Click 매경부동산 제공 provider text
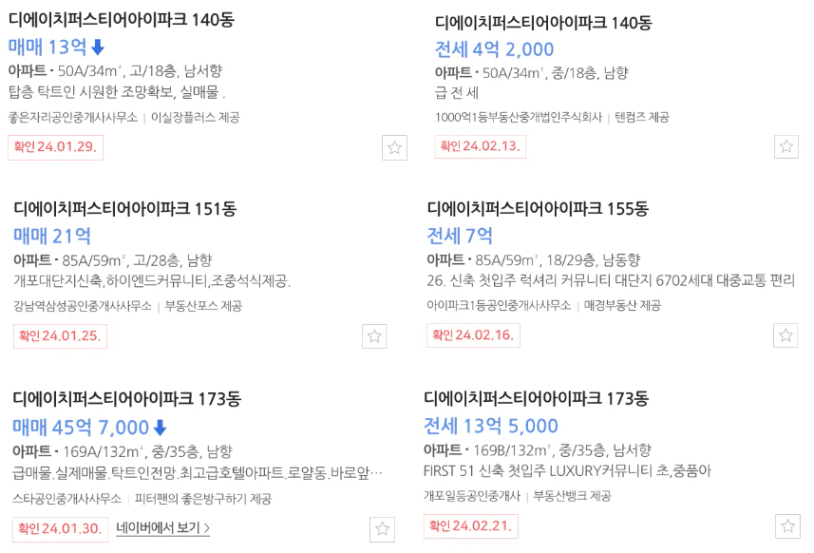Viewport: 814px width, 553px height. point(622,305)
